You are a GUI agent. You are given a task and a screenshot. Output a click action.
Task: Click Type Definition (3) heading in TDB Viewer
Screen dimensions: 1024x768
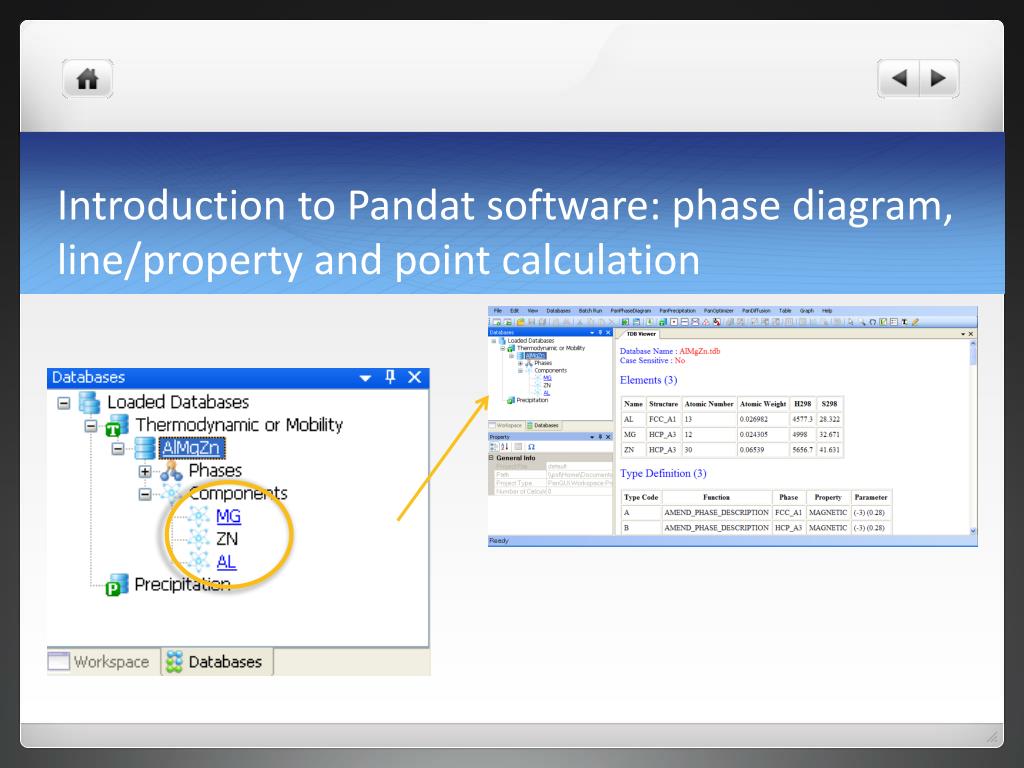coord(664,473)
